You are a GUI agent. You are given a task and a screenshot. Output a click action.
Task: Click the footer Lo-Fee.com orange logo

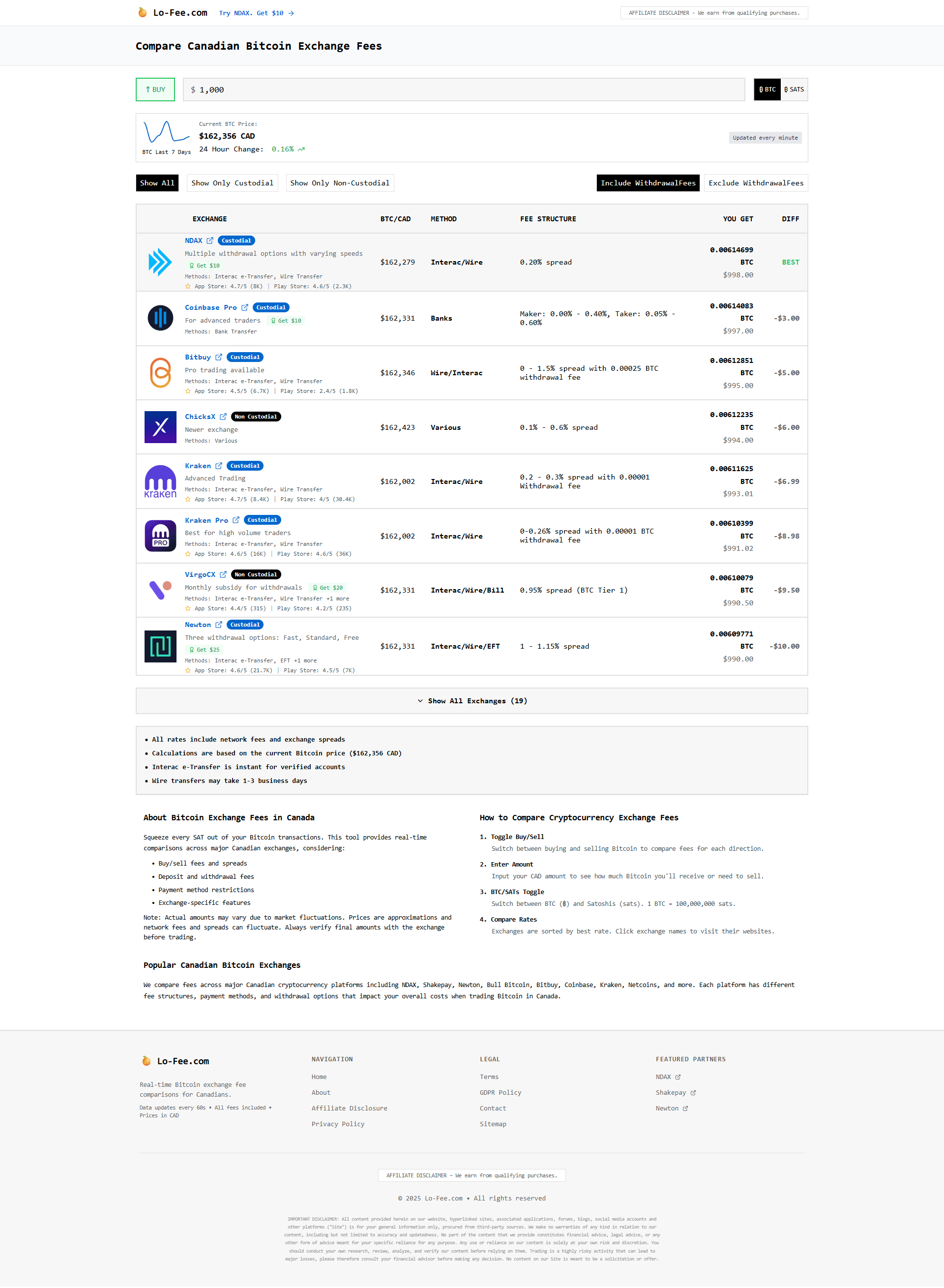tap(147, 1061)
